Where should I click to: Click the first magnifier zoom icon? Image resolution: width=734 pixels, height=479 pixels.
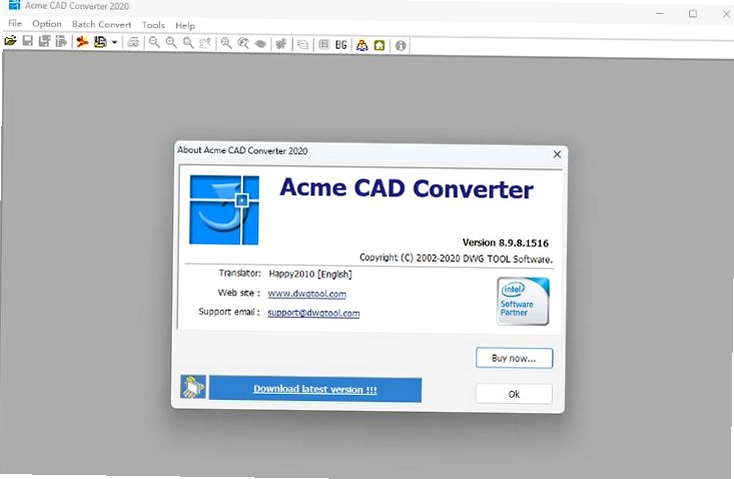point(154,43)
